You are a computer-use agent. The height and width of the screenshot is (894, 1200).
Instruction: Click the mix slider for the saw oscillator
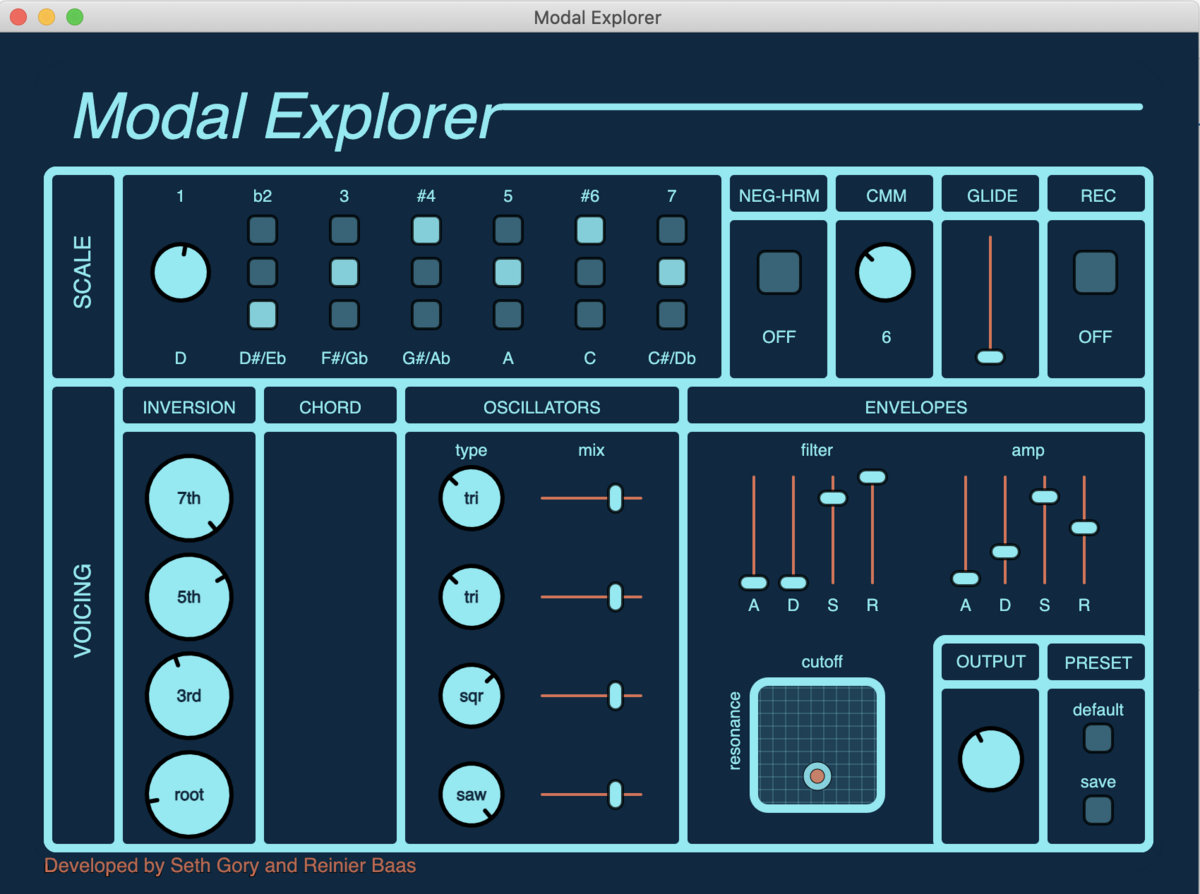(615, 795)
